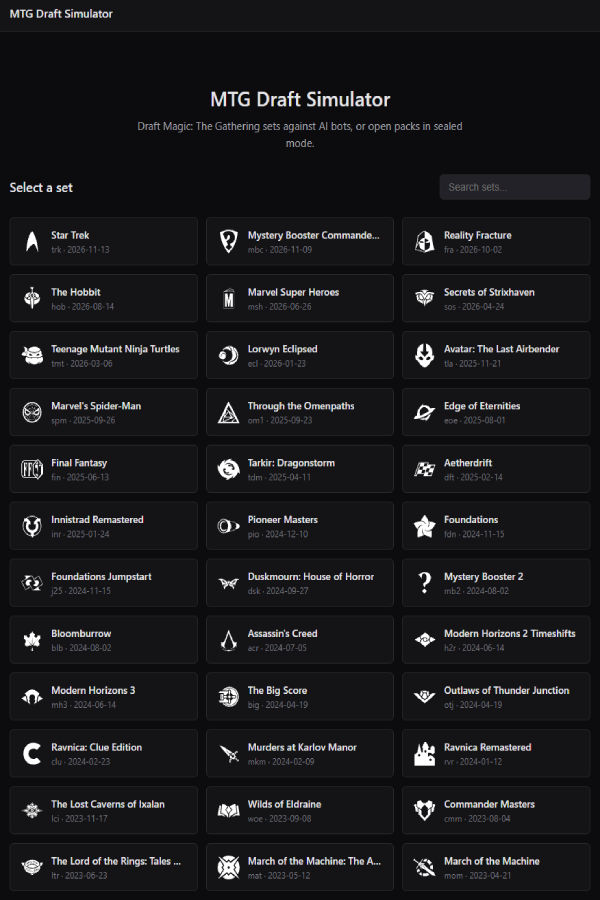Click the Assassin's Creed set icon
The height and width of the screenshot is (900, 600).
pos(229,639)
